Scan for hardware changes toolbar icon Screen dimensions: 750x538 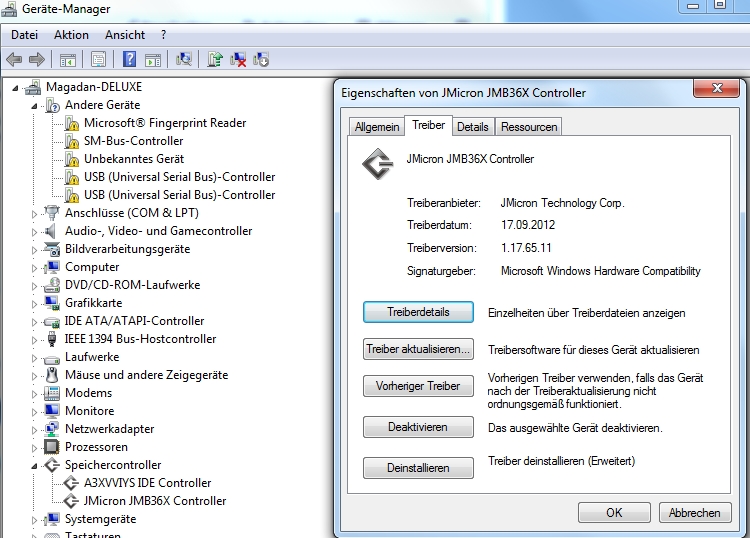point(184,60)
